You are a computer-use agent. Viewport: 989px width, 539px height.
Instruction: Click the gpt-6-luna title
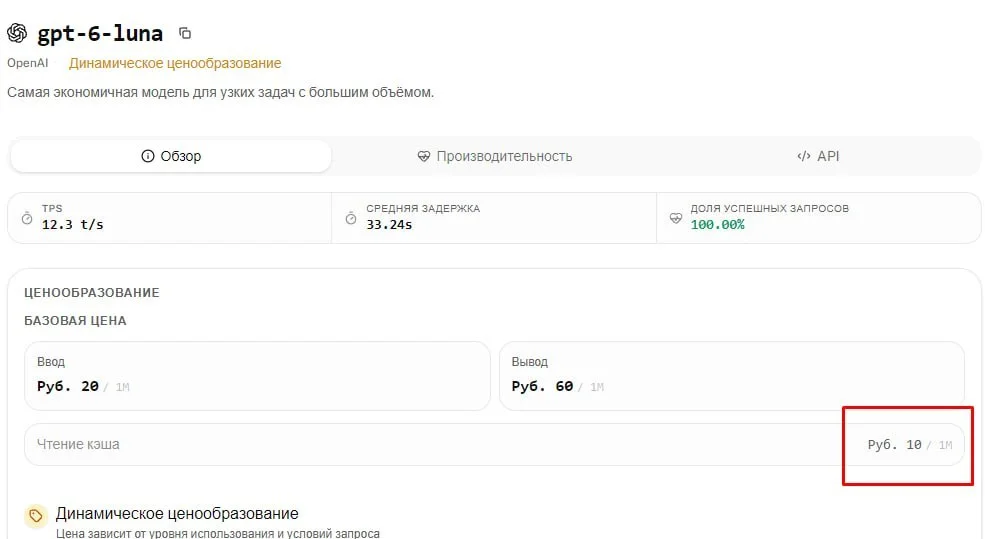coord(100,33)
